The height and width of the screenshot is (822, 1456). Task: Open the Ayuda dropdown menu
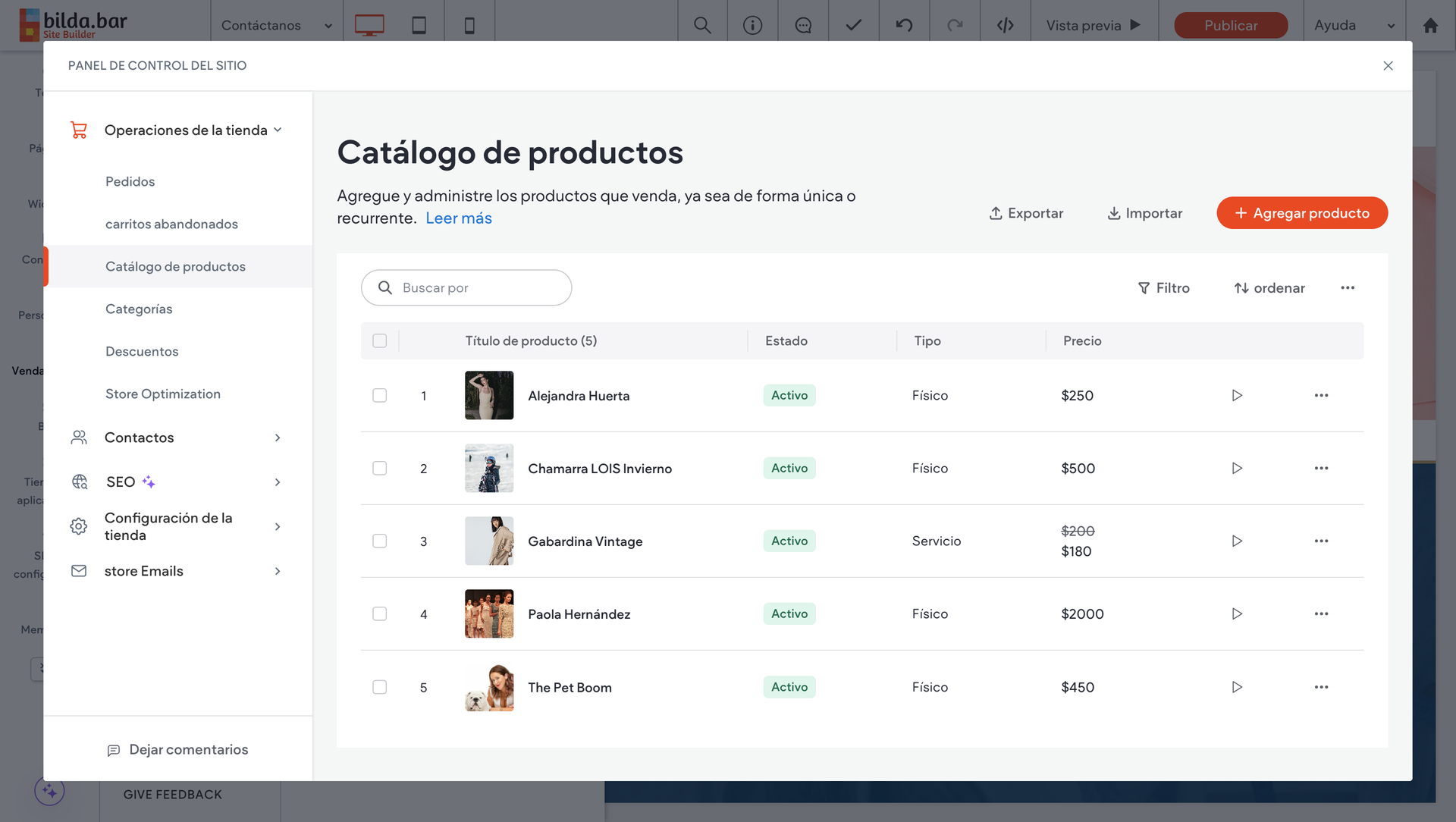(x=1355, y=25)
